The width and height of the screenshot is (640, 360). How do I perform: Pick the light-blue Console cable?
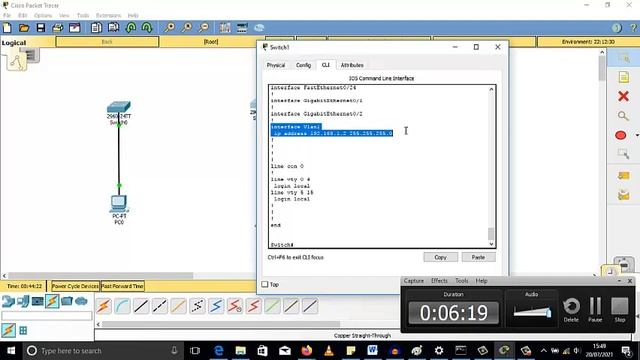coord(122,306)
